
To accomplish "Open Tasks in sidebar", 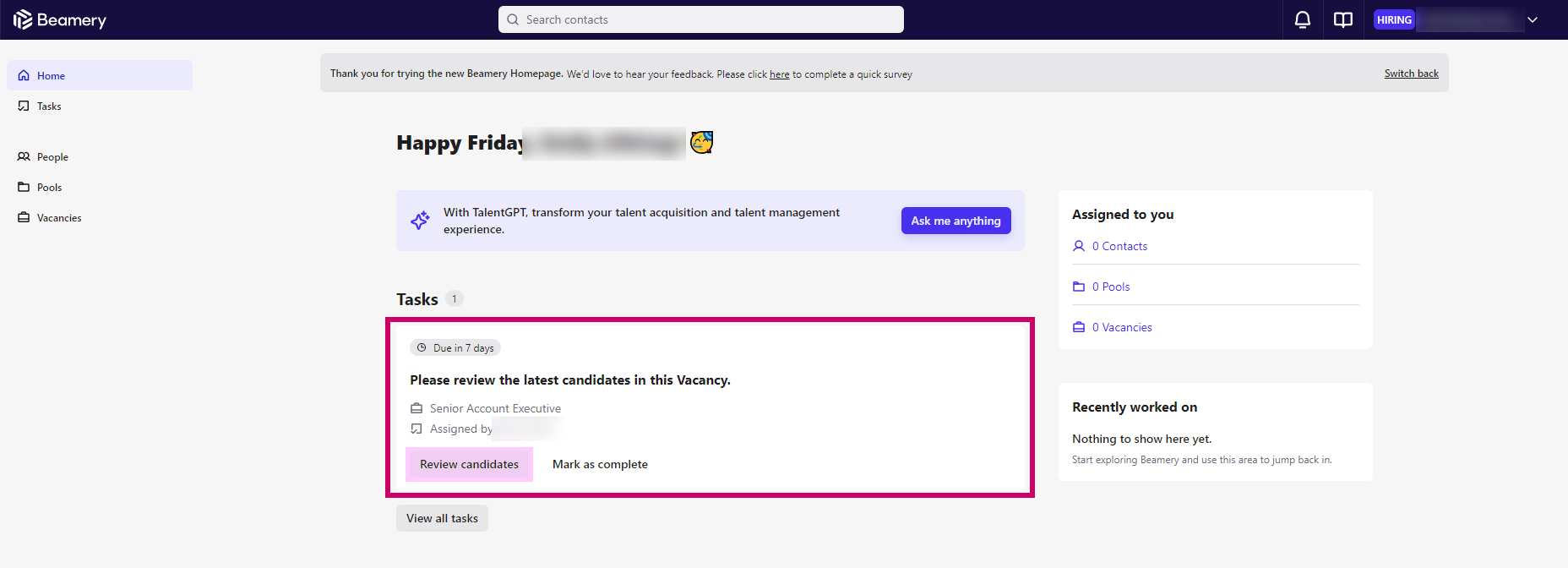I will click(100, 106).
